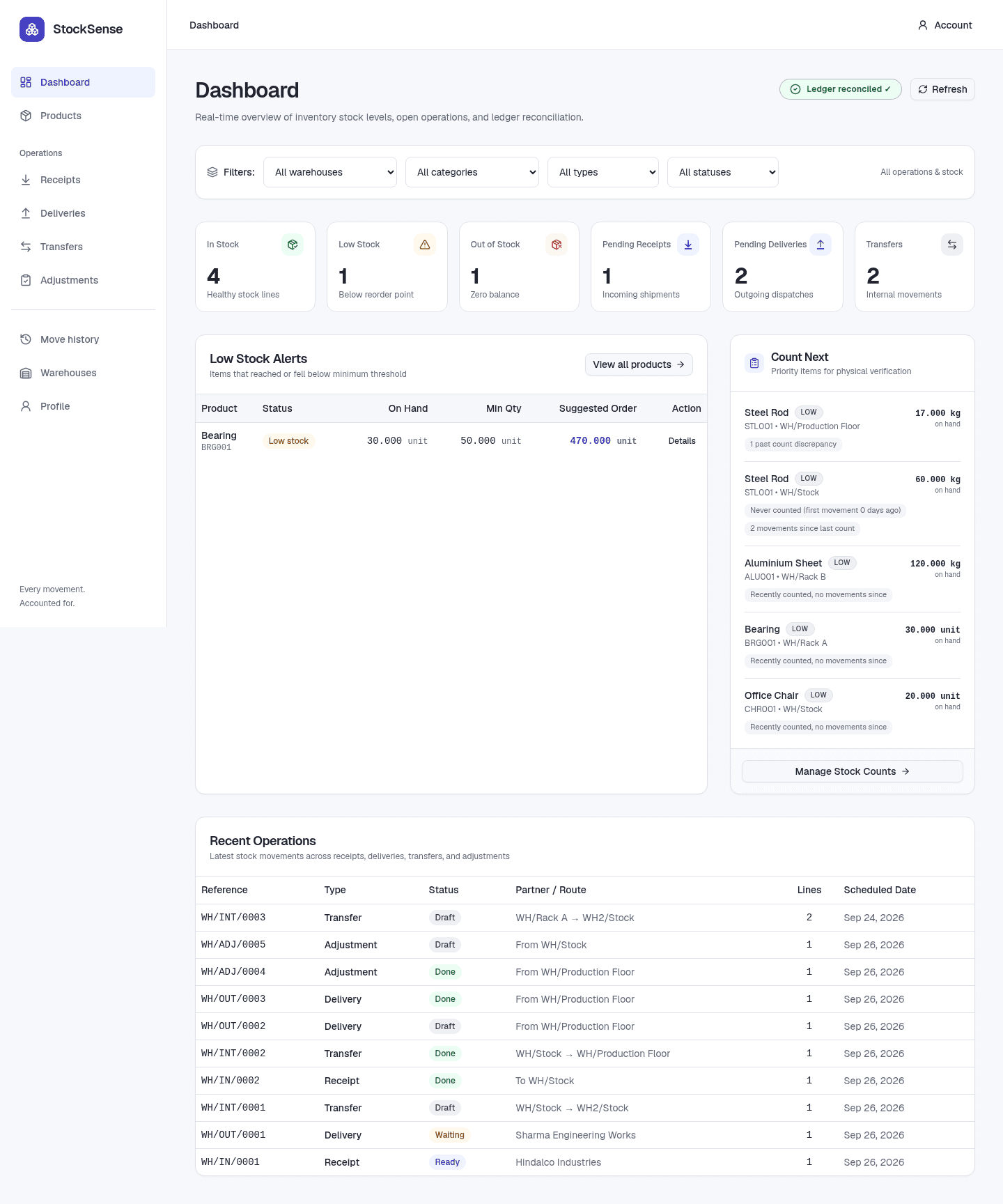This screenshot has width=1003, height=1204.
Task: Open the All categories dropdown
Action: [x=472, y=172]
